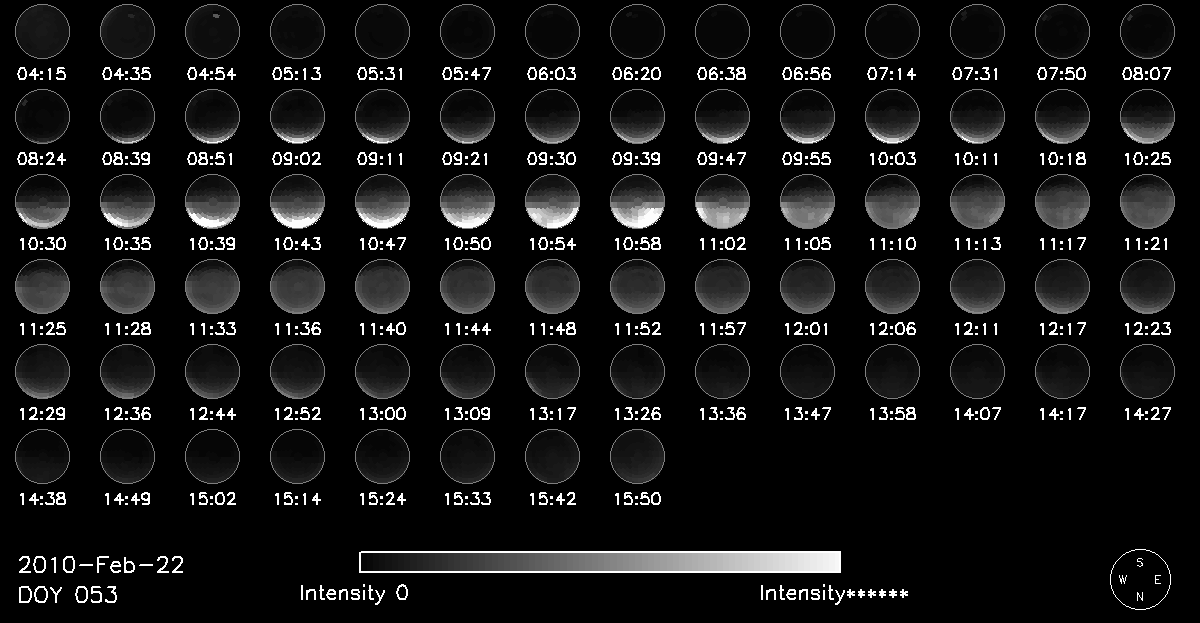This screenshot has height=623, width=1200.
Task: Click the DOY 053 label
Action: pos(68,595)
